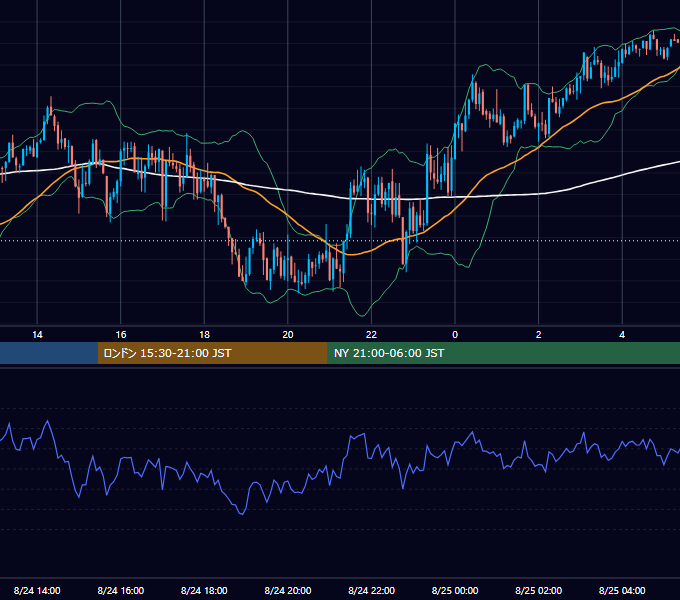Image resolution: width=680 pixels, height=600 pixels.
Task: Click the 8/25 04:00 date label
Action: (622, 590)
